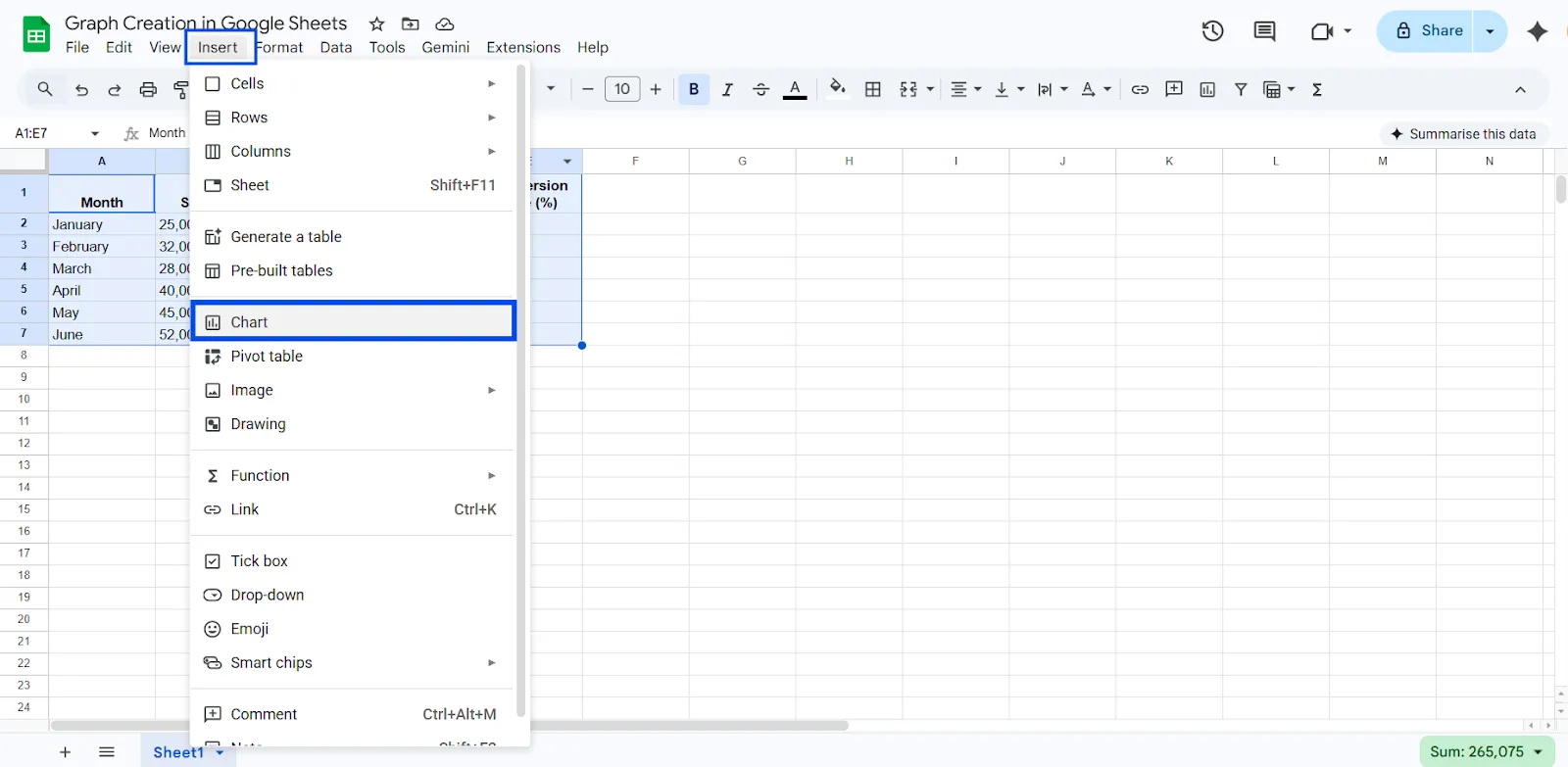This screenshot has height=767, width=1568.
Task: Open the Image submenu
Action: click(354, 390)
